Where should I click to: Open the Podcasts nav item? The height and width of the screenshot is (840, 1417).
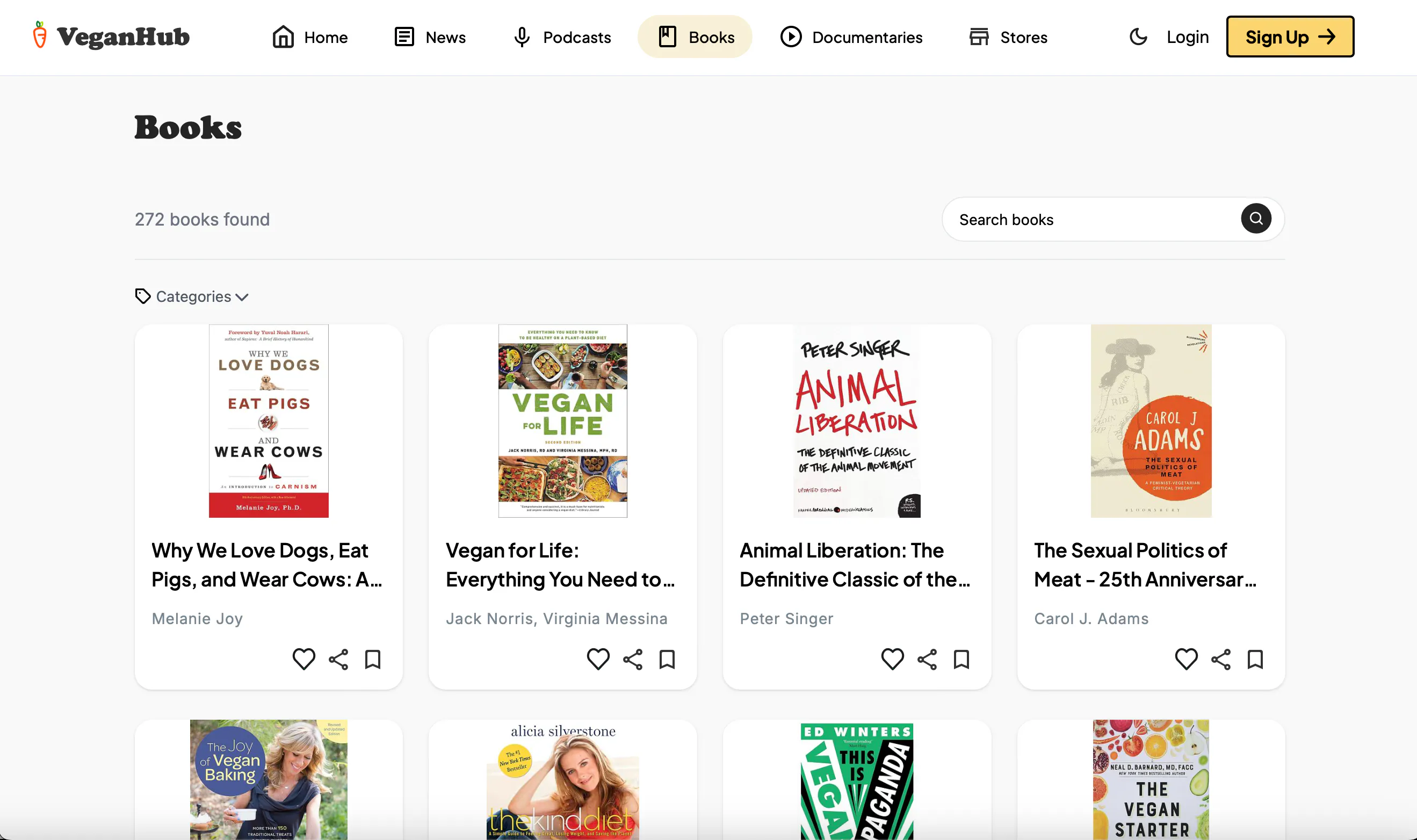[563, 37]
